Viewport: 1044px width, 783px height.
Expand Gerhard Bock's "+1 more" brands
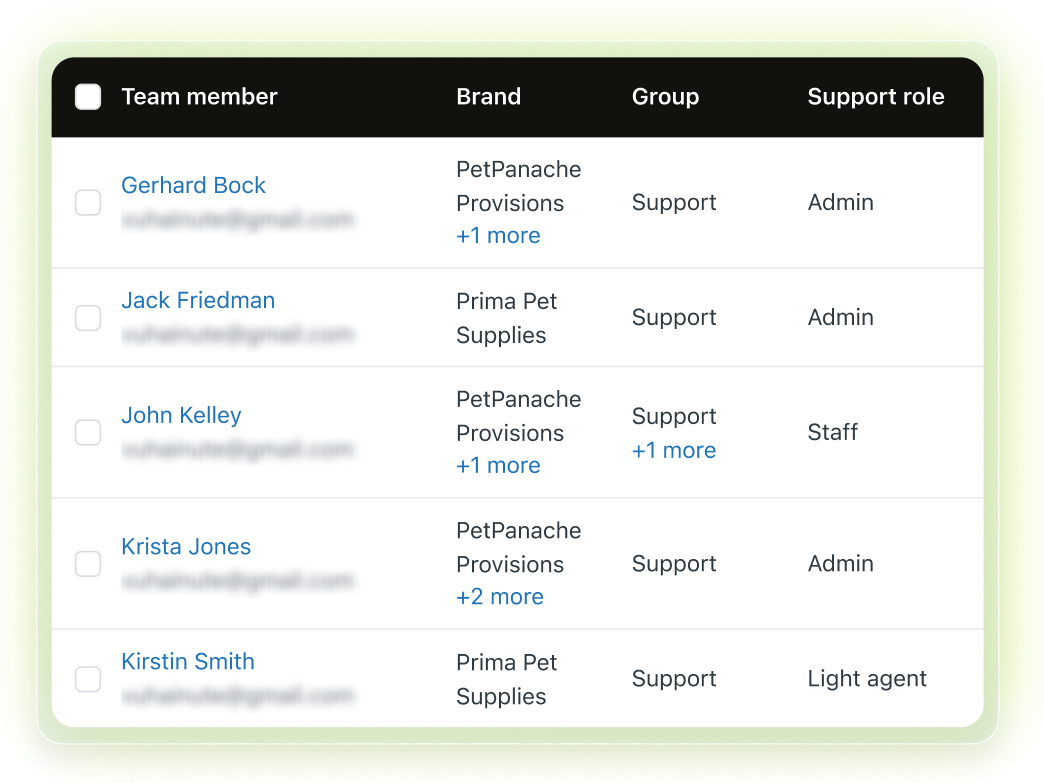coord(498,236)
